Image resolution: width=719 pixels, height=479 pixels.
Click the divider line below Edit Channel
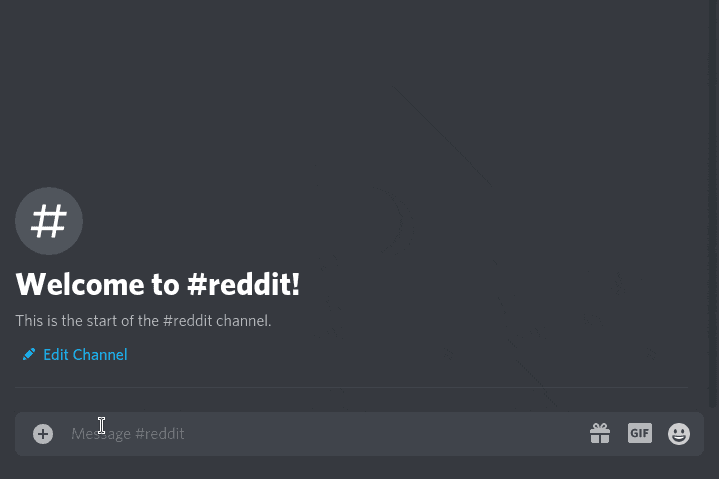(351, 387)
